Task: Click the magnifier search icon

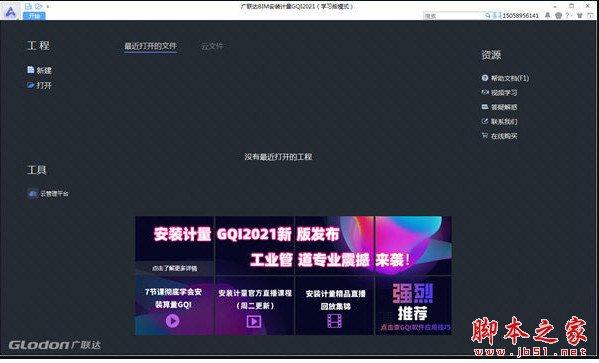Action: click(x=488, y=16)
